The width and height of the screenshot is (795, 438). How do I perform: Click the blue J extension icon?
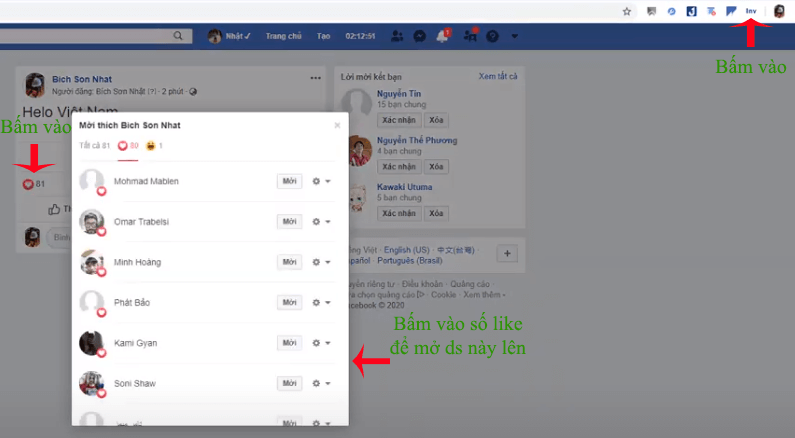click(692, 11)
